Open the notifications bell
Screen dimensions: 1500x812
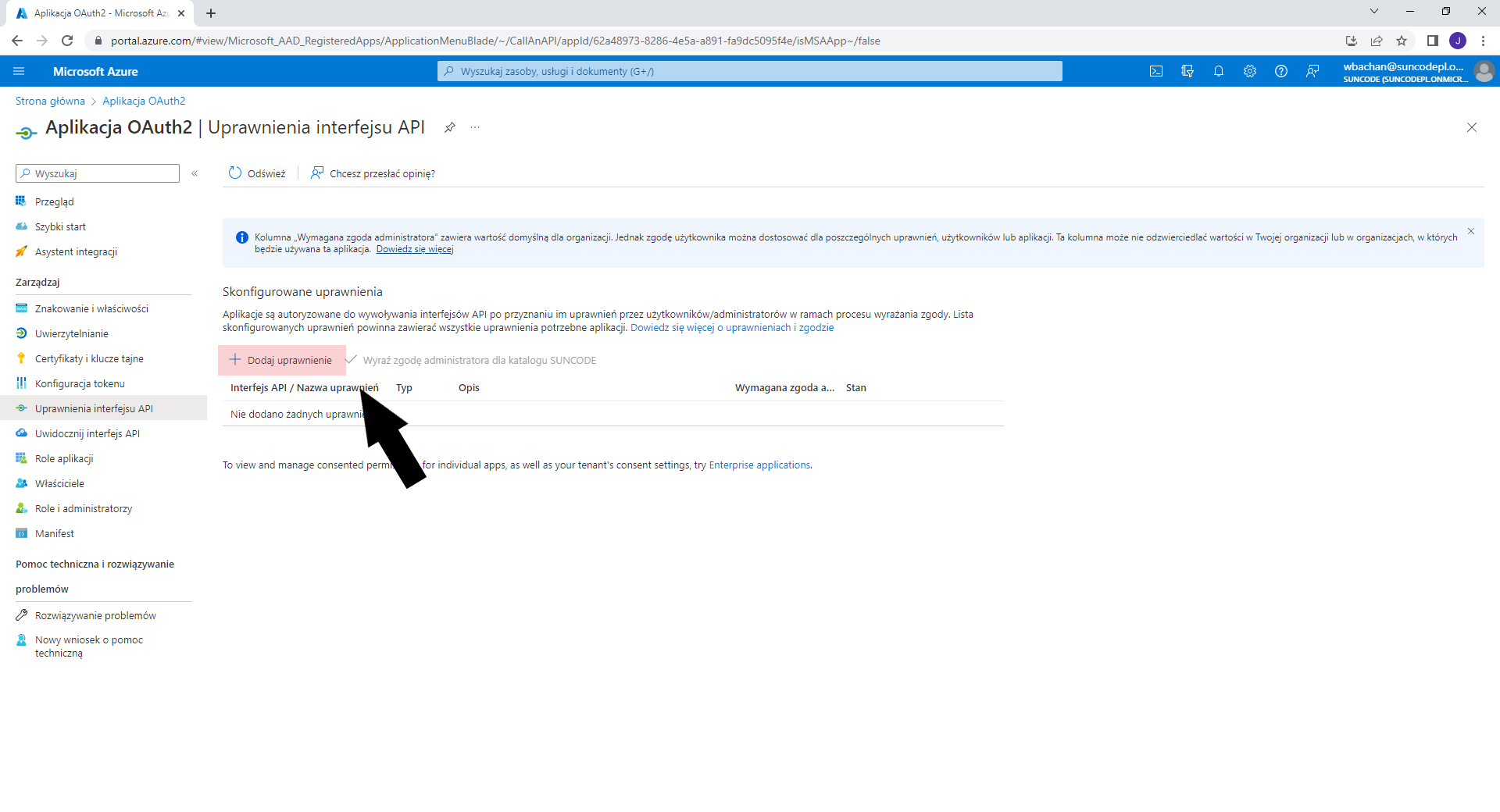[1219, 71]
